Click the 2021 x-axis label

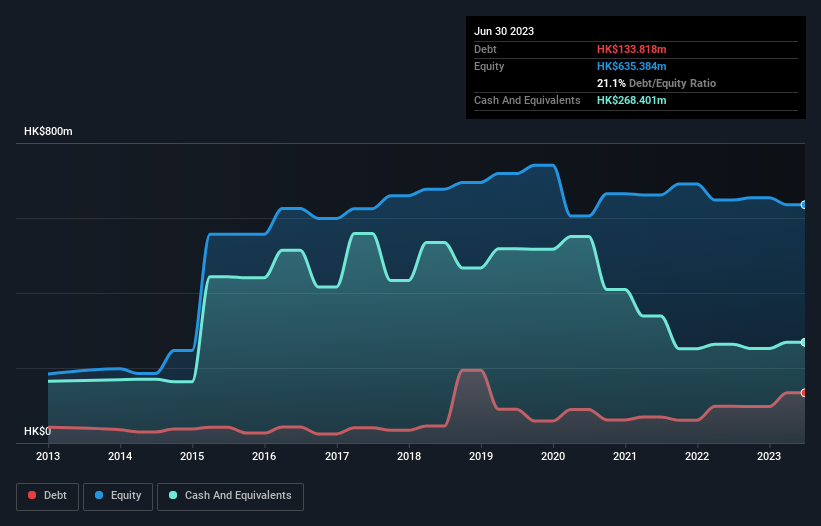(625, 456)
